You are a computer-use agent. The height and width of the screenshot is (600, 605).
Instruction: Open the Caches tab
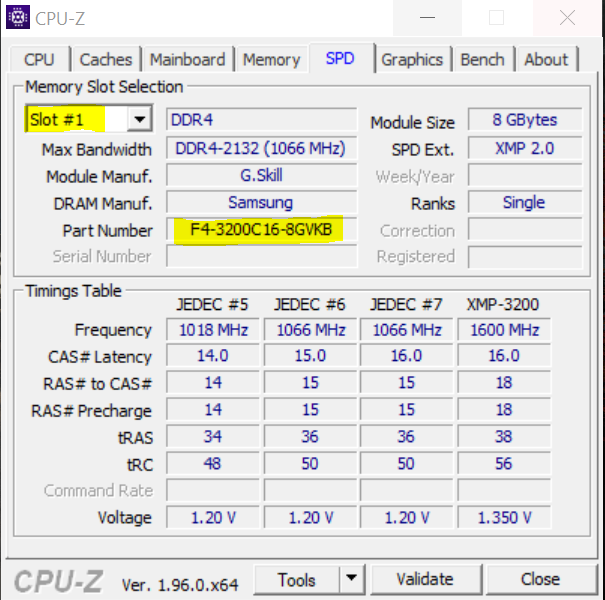coord(106,59)
